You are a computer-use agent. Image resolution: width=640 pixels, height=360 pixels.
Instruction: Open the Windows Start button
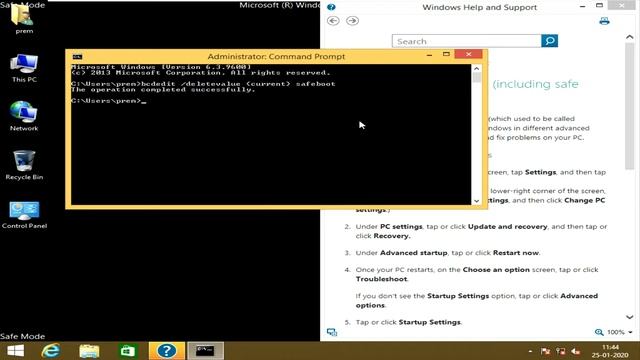point(16,351)
